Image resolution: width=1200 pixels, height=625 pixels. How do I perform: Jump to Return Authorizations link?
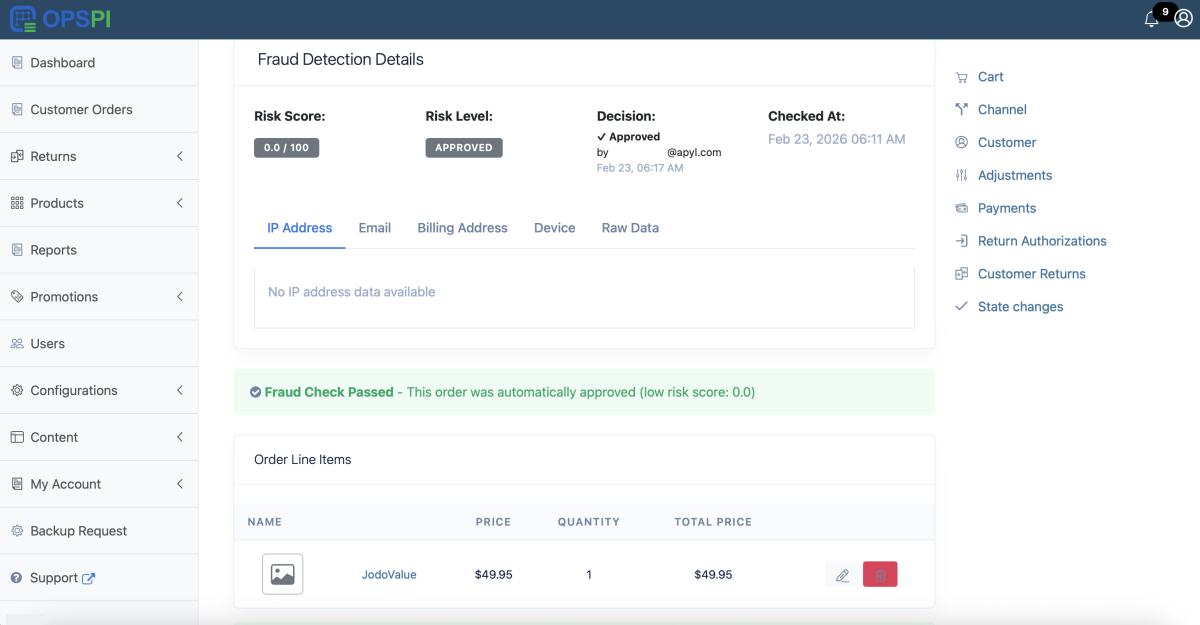(1042, 241)
